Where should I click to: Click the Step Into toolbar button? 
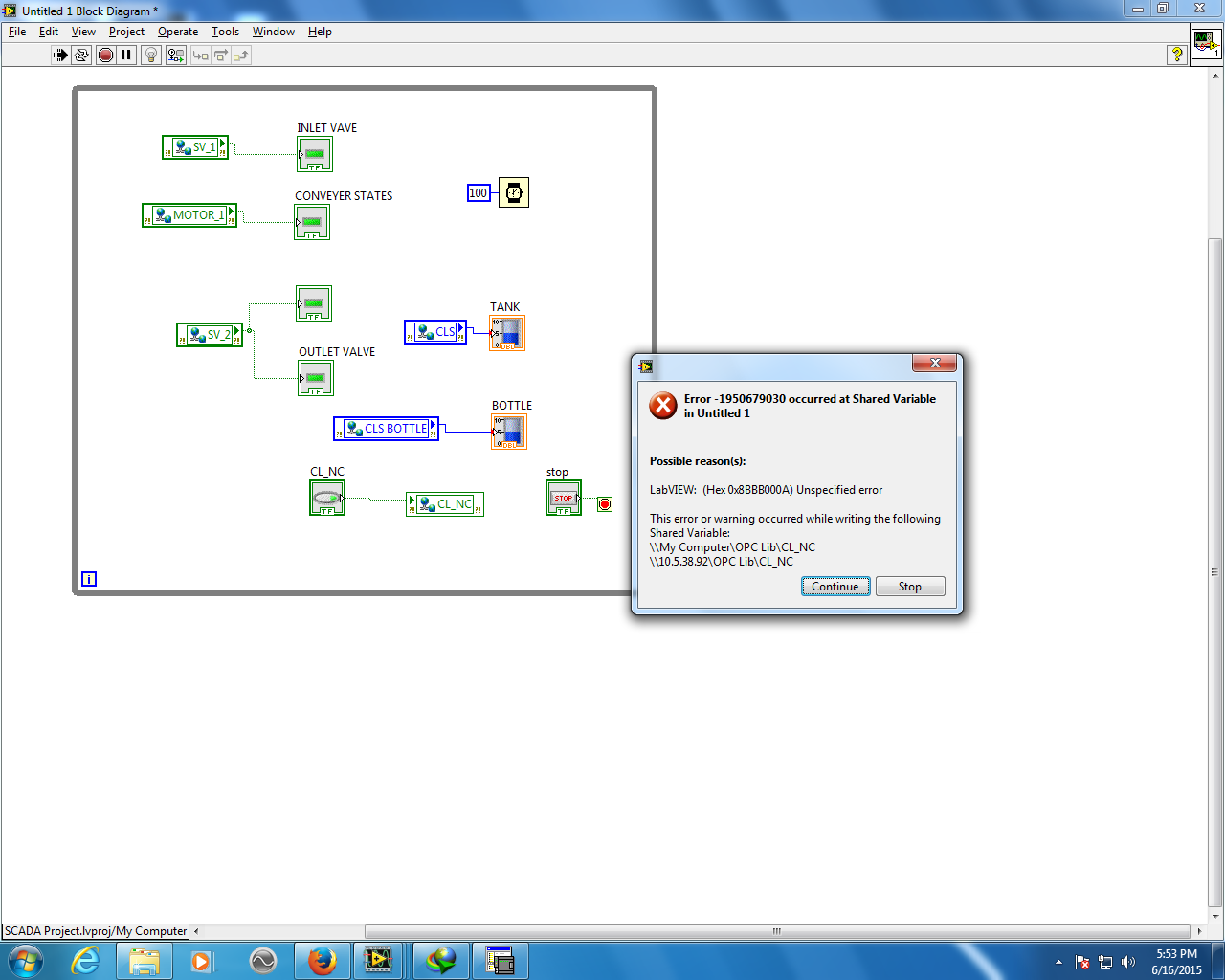pyautogui.click(x=200, y=56)
